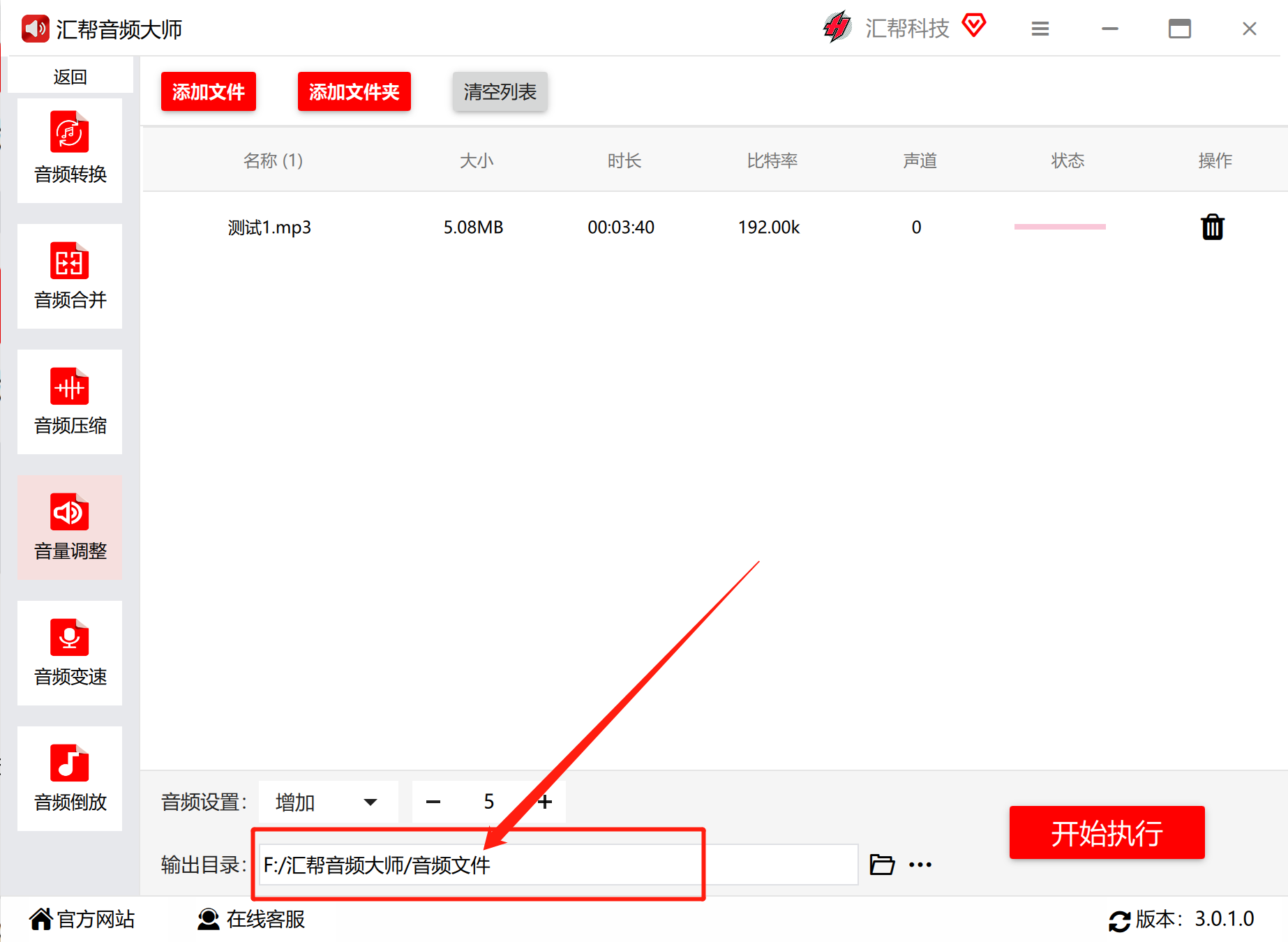The image size is (1288, 942).
Task: Open the output folder icon
Action: click(882, 865)
